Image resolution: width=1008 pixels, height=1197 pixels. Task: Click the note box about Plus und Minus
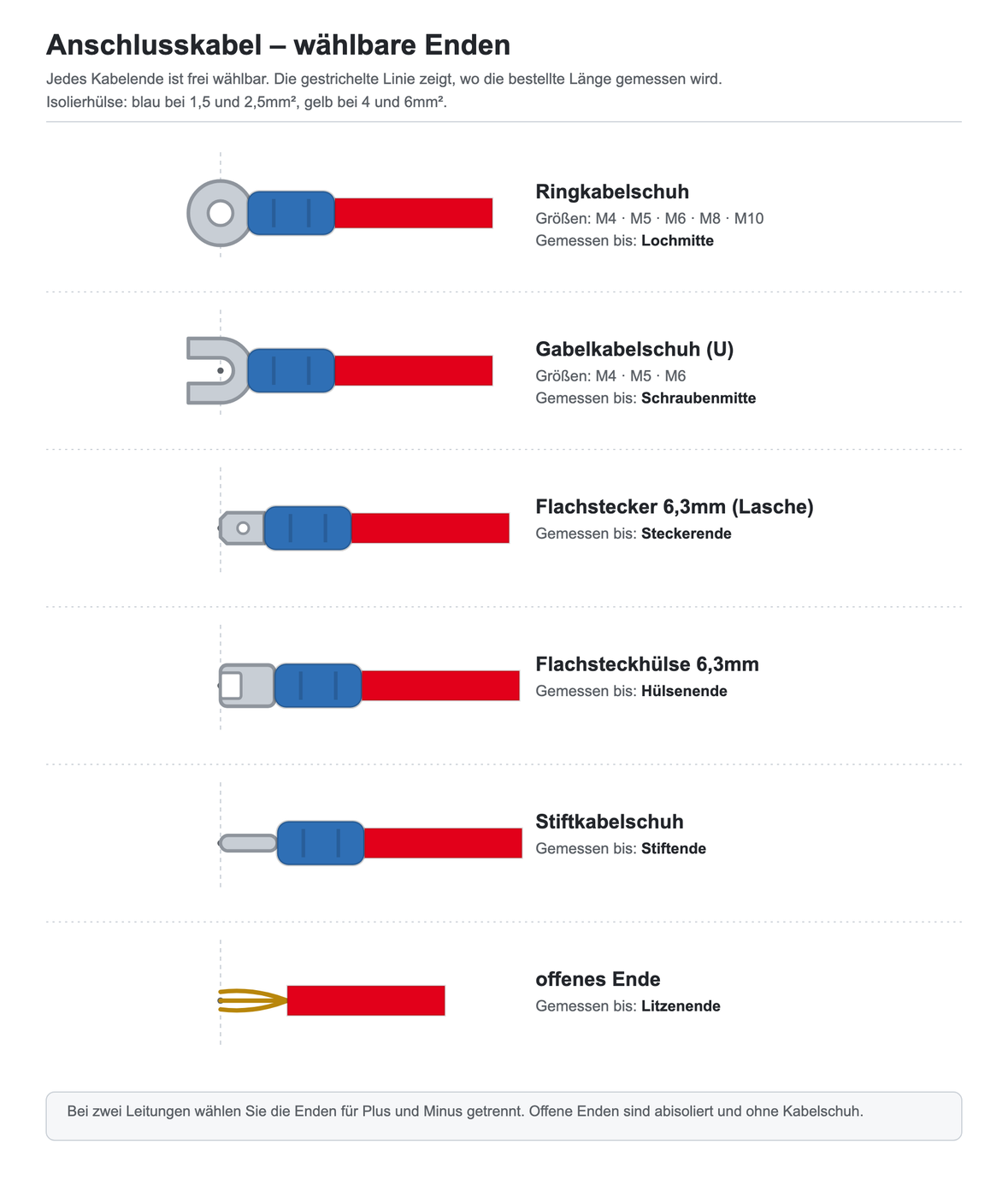pyautogui.click(x=504, y=1116)
